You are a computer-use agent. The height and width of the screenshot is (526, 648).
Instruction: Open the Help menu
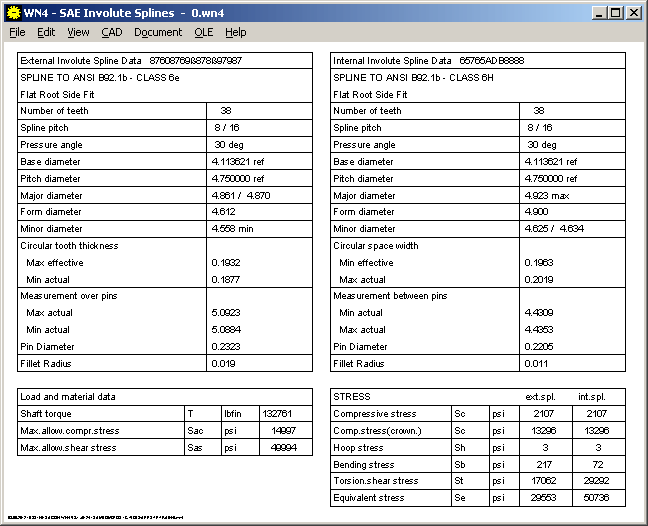coord(235,32)
